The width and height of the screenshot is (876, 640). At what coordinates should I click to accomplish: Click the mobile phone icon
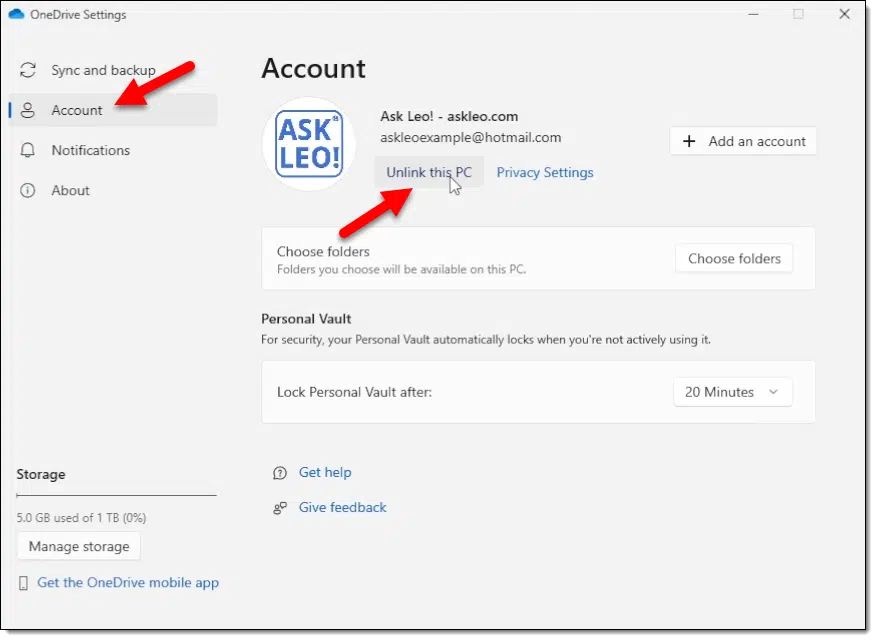(23, 583)
